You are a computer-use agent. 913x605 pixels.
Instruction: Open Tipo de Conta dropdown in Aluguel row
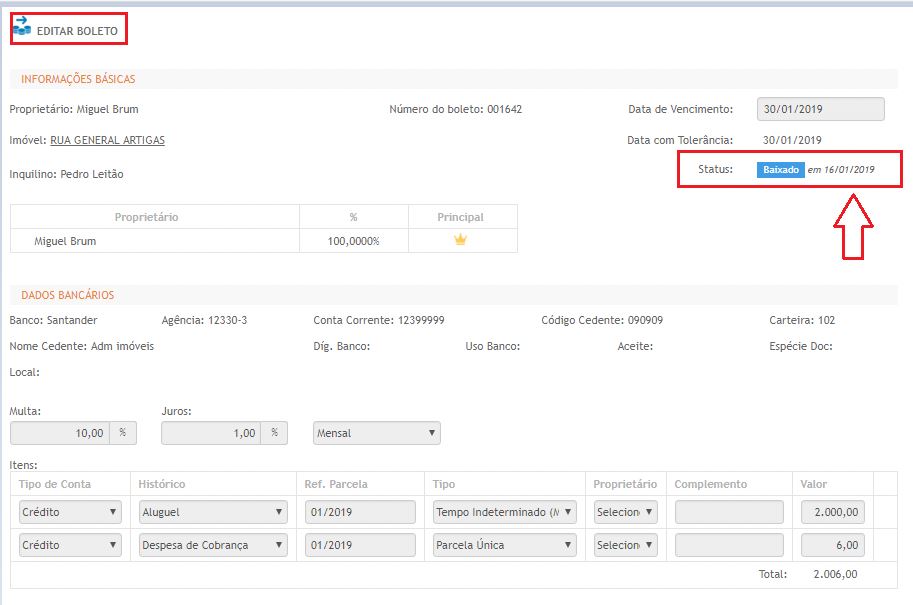pyautogui.click(x=70, y=512)
